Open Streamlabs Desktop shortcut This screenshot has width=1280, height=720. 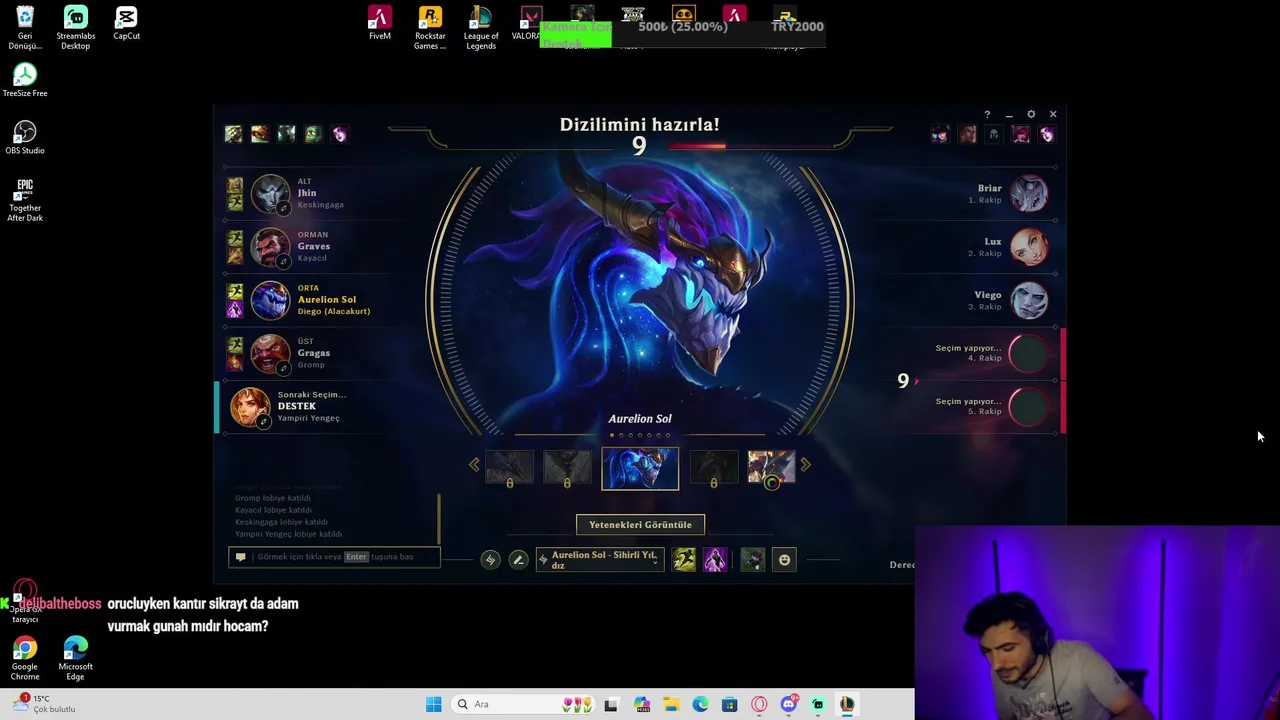pyautogui.click(x=75, y=28)
